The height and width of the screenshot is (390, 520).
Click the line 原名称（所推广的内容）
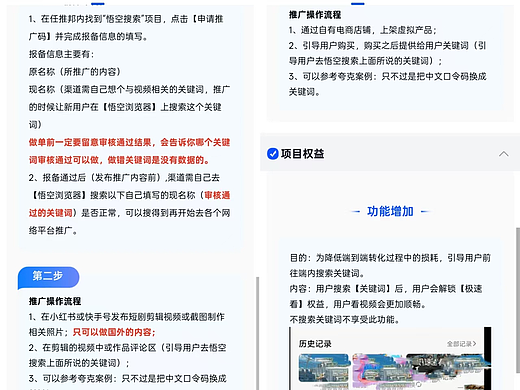pyautogui.click(x=75, y=72)
